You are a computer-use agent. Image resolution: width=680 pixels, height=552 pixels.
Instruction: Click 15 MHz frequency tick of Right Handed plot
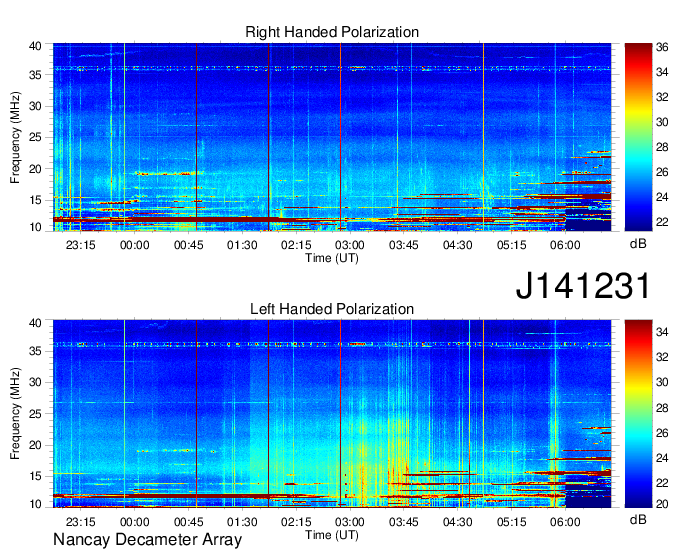coord(35,200)
